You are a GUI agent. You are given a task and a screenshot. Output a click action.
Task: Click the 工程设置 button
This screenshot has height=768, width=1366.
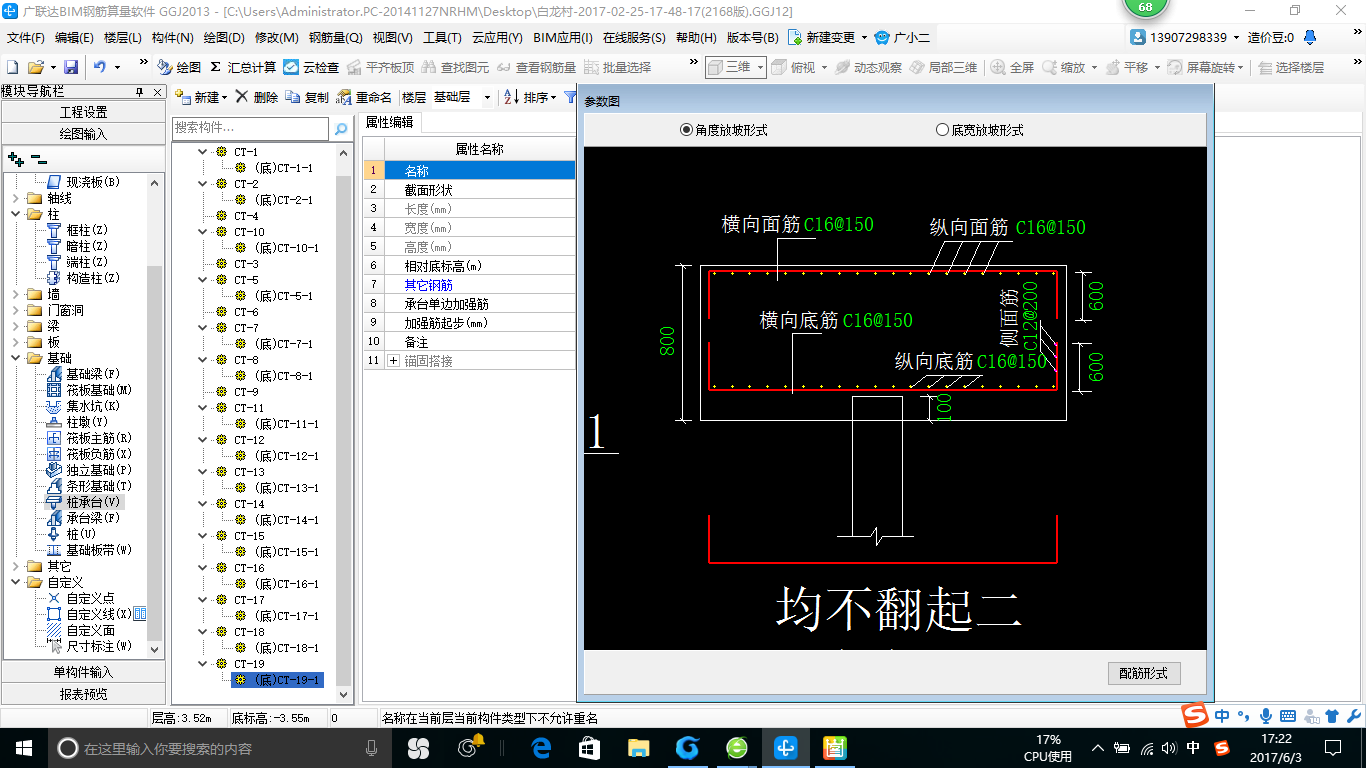point(84,112)
